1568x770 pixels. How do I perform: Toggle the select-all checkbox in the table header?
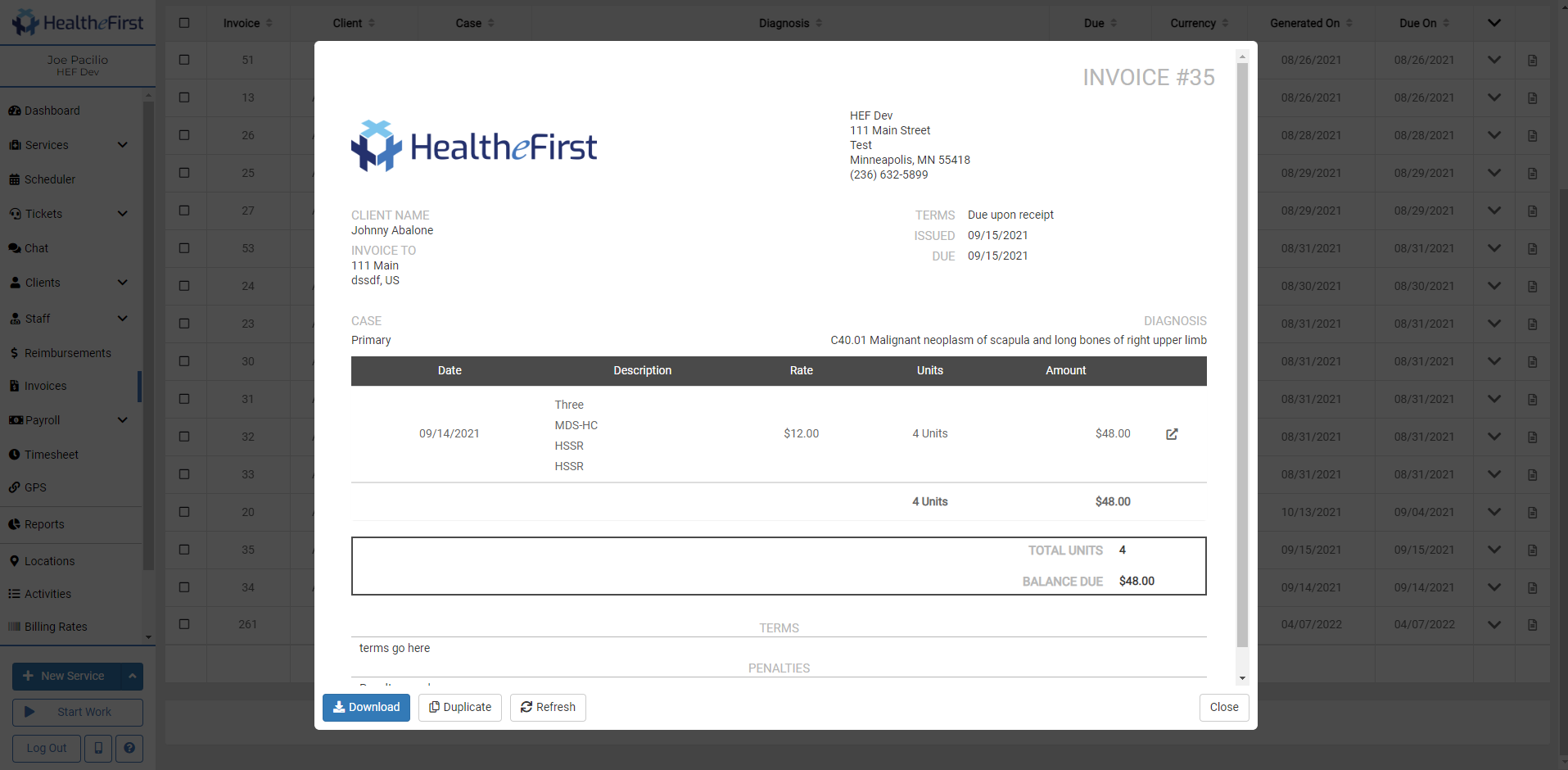click(x=184, y=23)
